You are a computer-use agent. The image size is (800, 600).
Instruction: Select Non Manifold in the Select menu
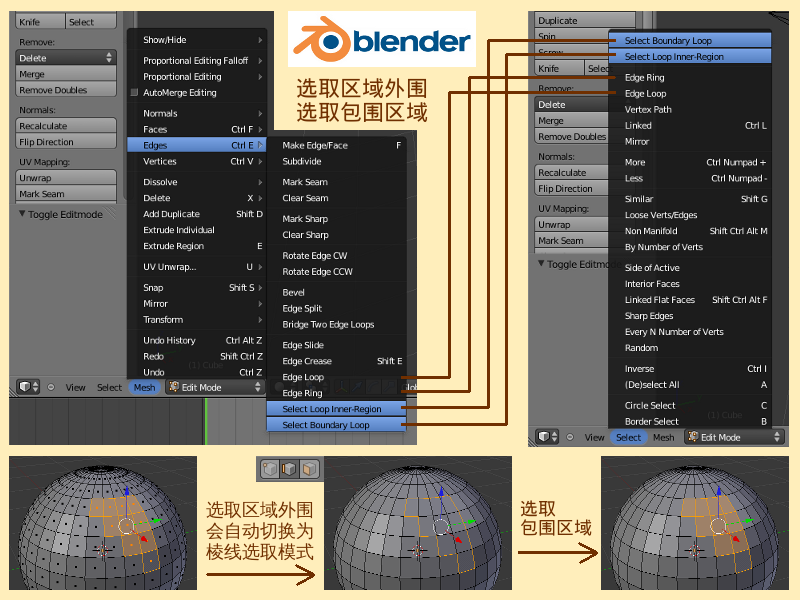pyautogui.click(x=690, y=231)
